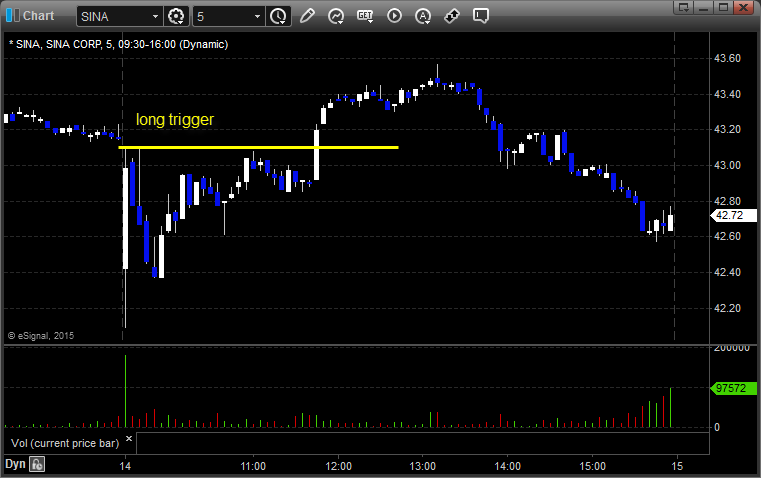
Task: Click the Dyn scaling button
Action: click(15, 464)
